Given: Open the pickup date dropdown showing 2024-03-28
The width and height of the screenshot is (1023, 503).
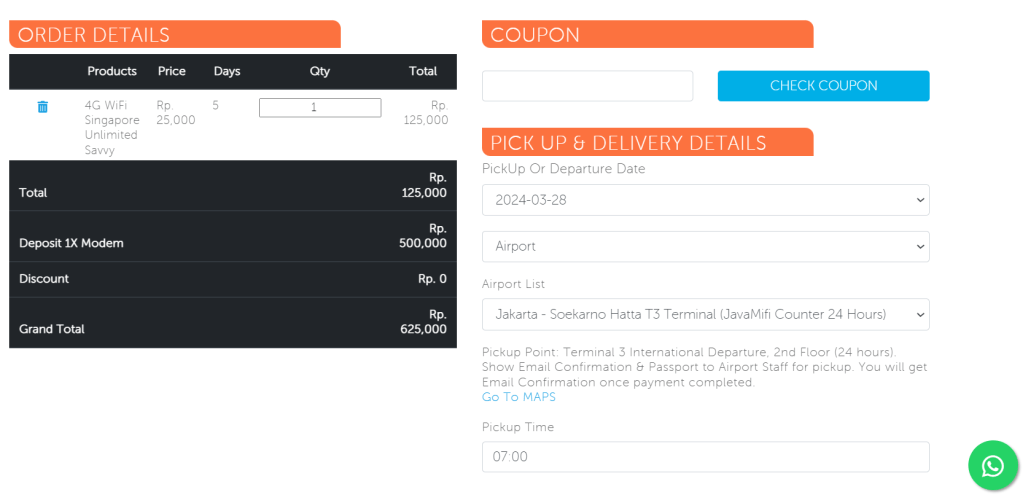Looking at the screenshot, I should pos(705,200).
